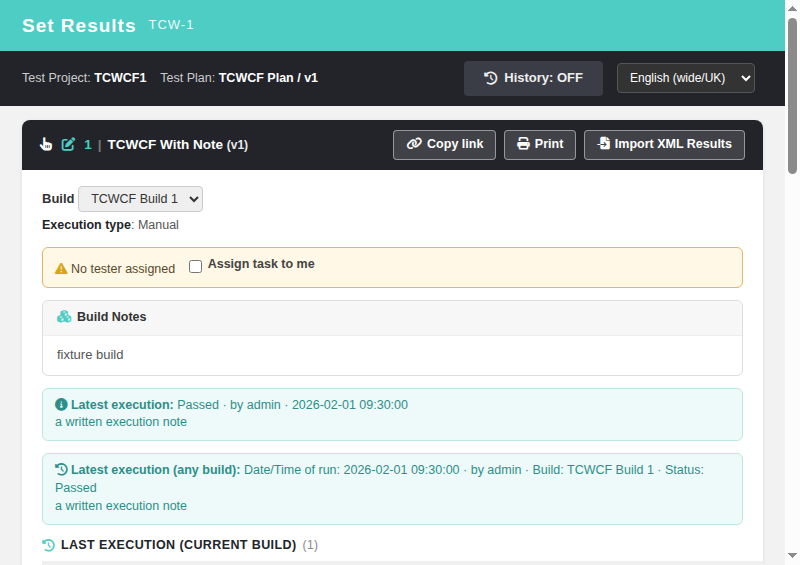This screenshot has height=565, width=800.
Task: Click the Build Notes cubes icon
Action: click(x=64, y=317)
